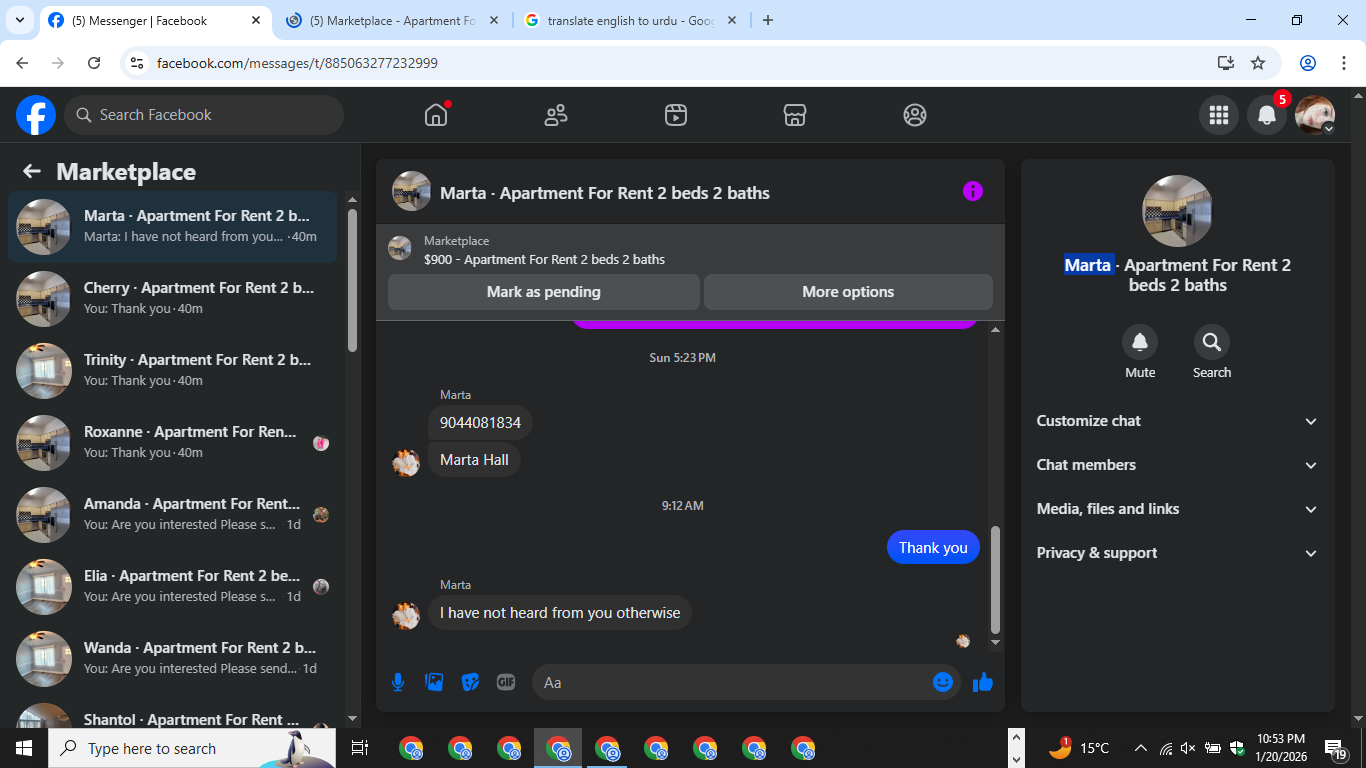1366x768 pixels.
Task: Click the Thank you message bubble
Action: coord(933,547)
